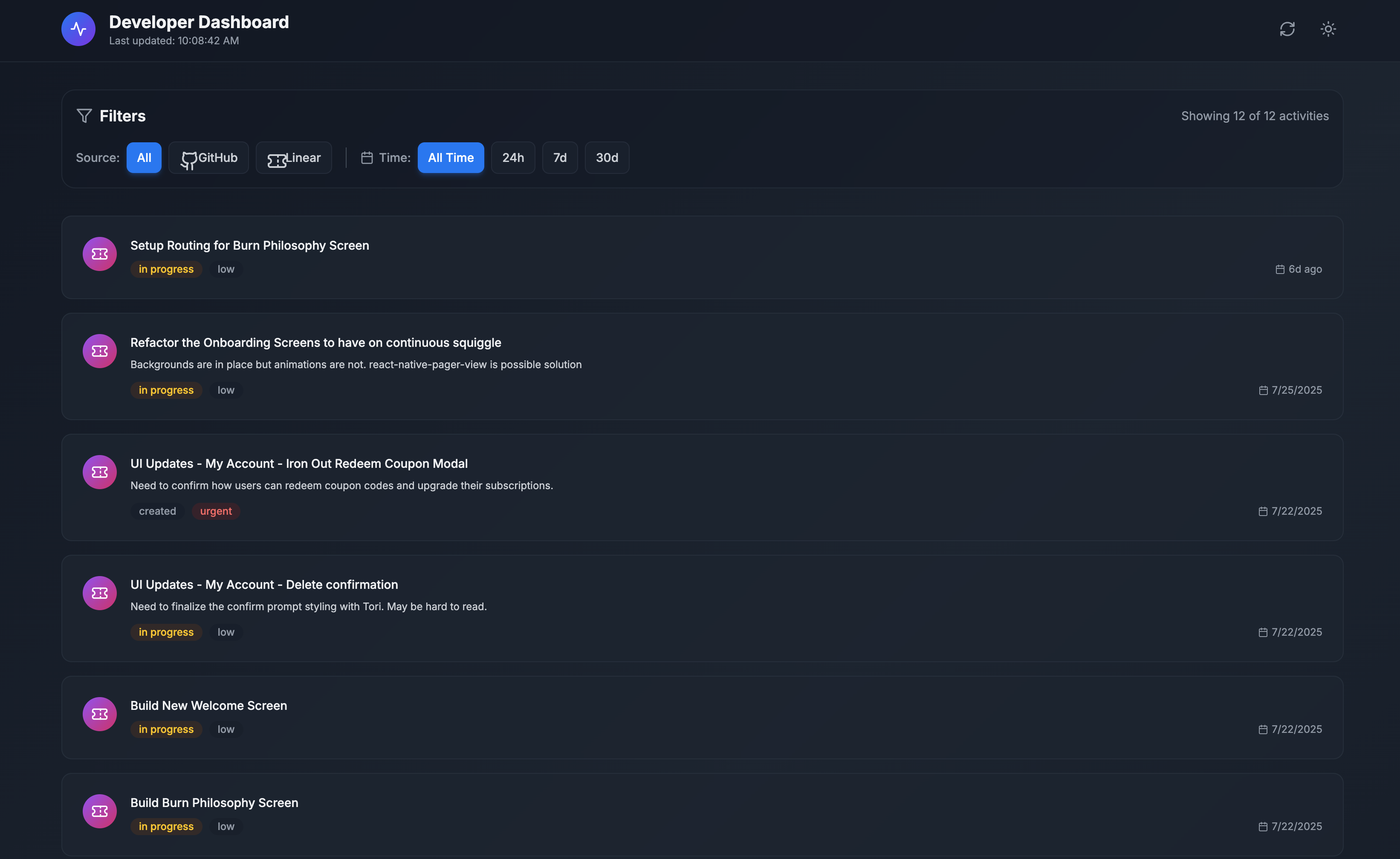This screenshot has height=859, width=1400.
Task: Click Showing 12 of 12 activities text
Action: click(x=1255, y=116)
